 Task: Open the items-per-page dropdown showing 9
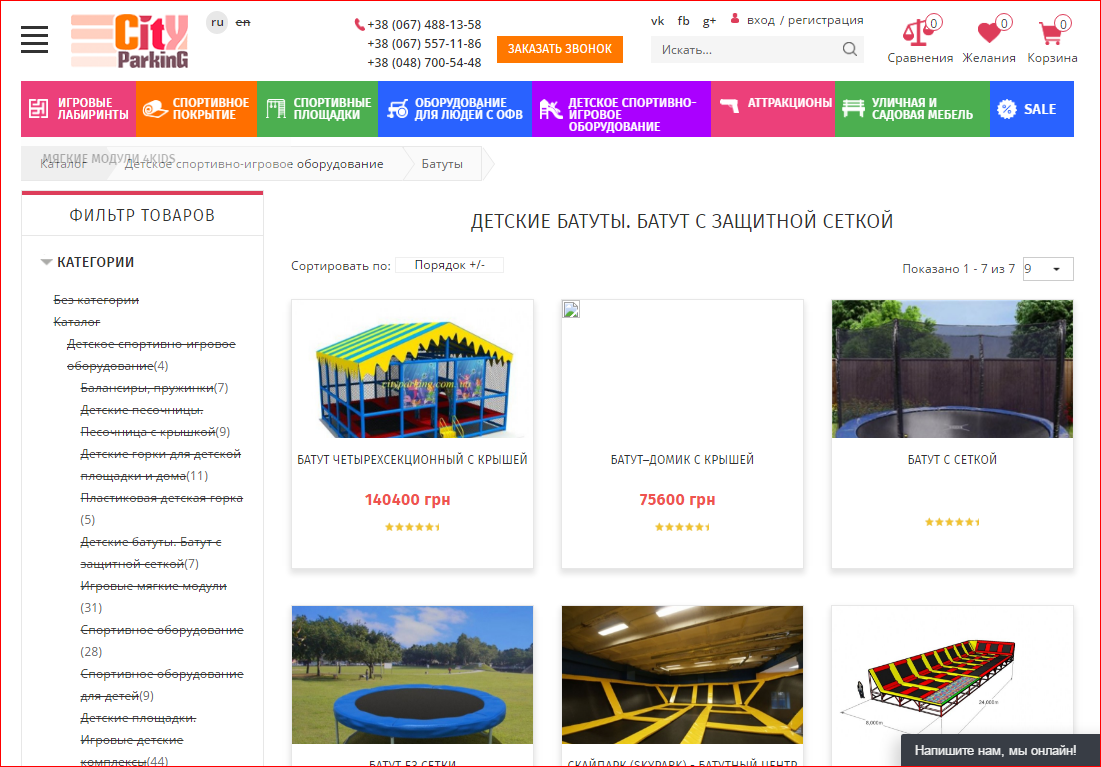pyautogui.click(x=1048, y=268)
